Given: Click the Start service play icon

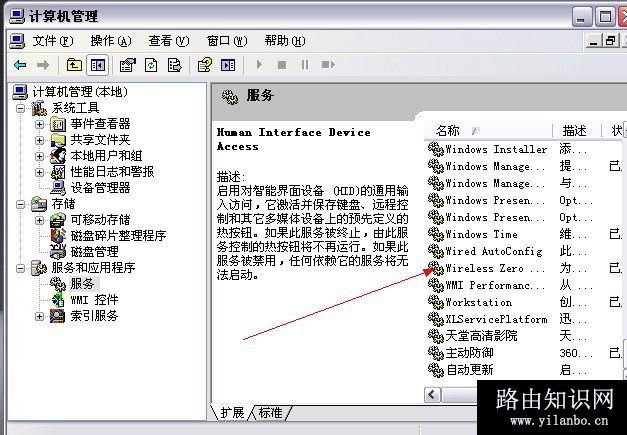Looking at the screenshot, I should (259, 64).
